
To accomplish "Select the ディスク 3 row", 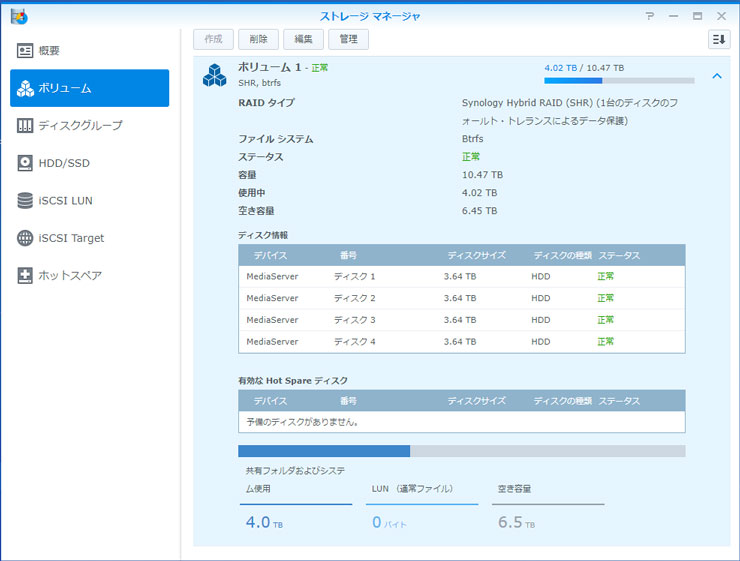I will (x=462, y=320).
